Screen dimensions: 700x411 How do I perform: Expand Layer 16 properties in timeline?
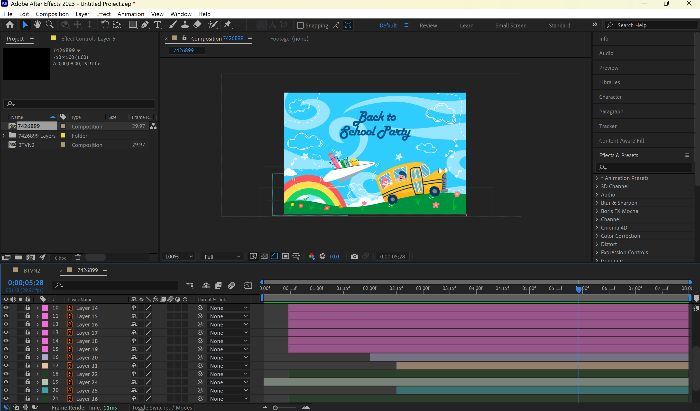(38, 324)
